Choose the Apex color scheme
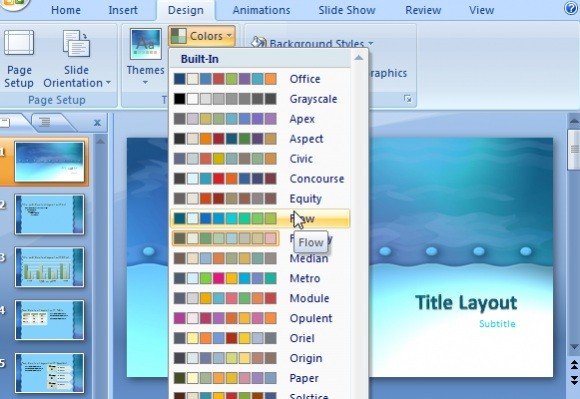Image resolution: width=580 pixels, height=399 pixels. click(260, 119)
